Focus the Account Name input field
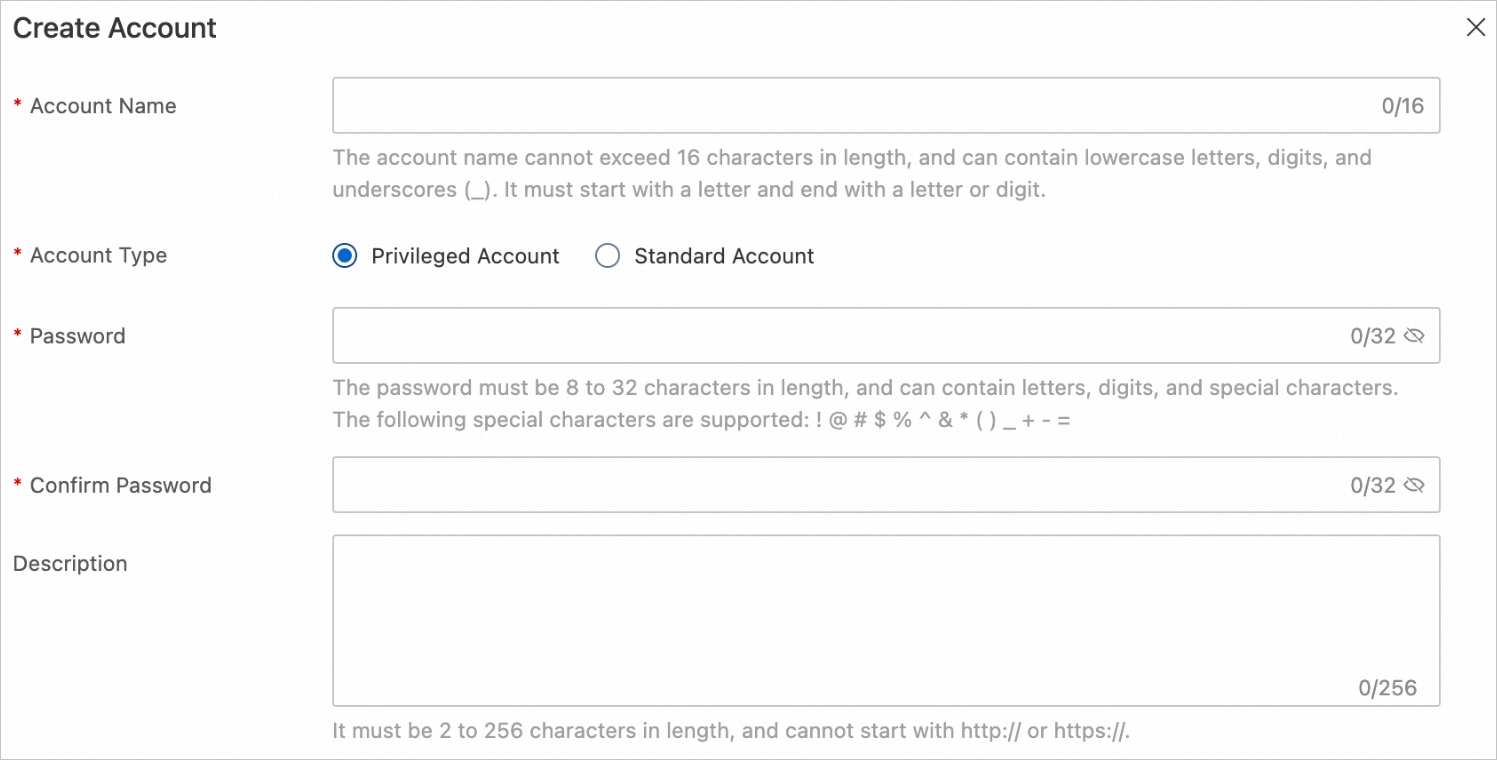Screen dimensions: 1497x760 point(850,106)
